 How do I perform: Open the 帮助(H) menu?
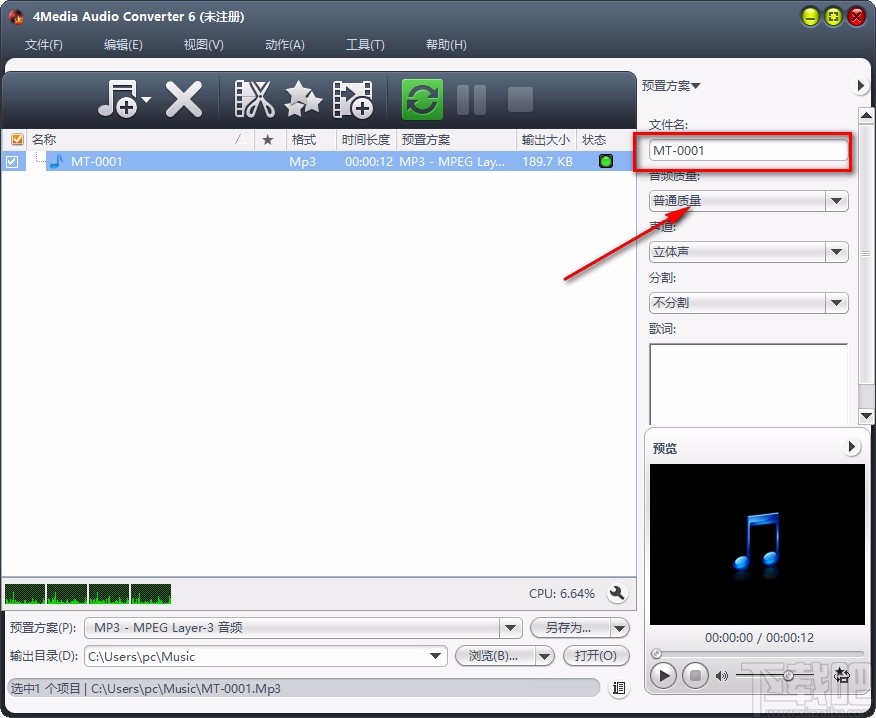pyautogui.click(x=446, y=45)
